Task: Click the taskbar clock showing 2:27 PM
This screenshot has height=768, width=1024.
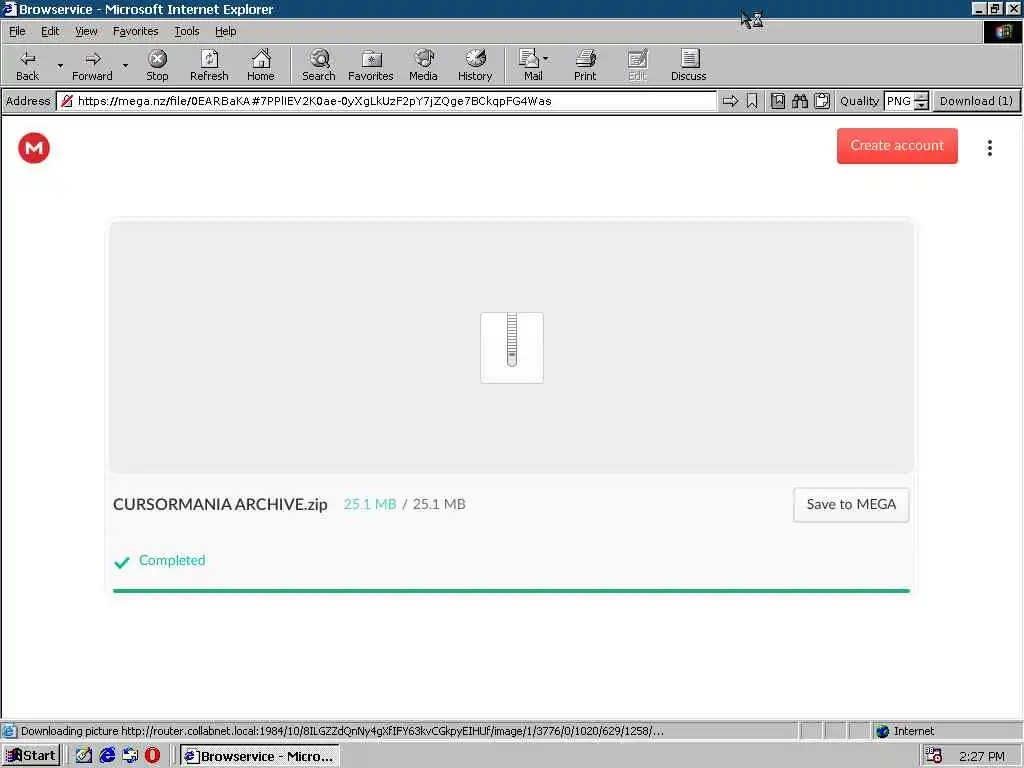Action: pos(982,756)
